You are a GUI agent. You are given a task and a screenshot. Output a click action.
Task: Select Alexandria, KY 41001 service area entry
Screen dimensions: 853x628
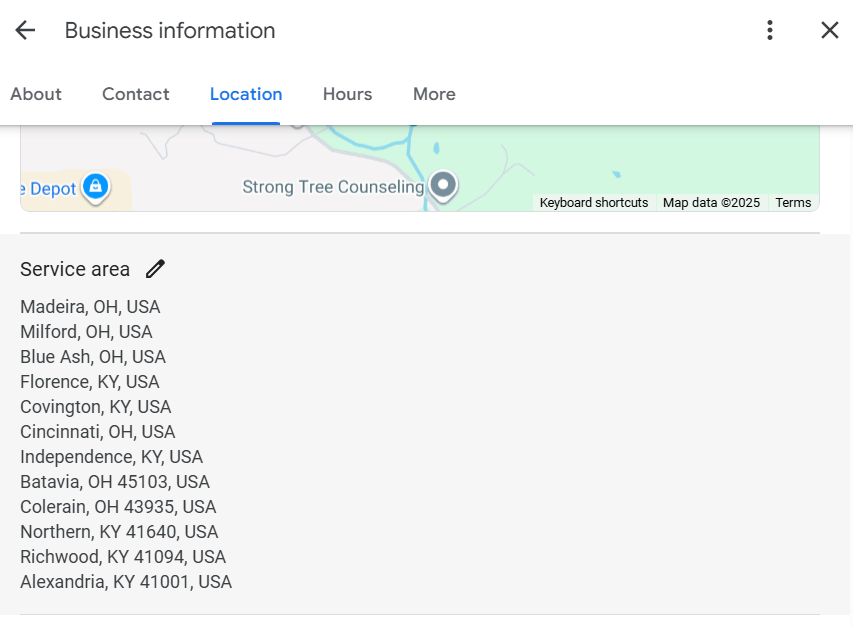point(125,581)
